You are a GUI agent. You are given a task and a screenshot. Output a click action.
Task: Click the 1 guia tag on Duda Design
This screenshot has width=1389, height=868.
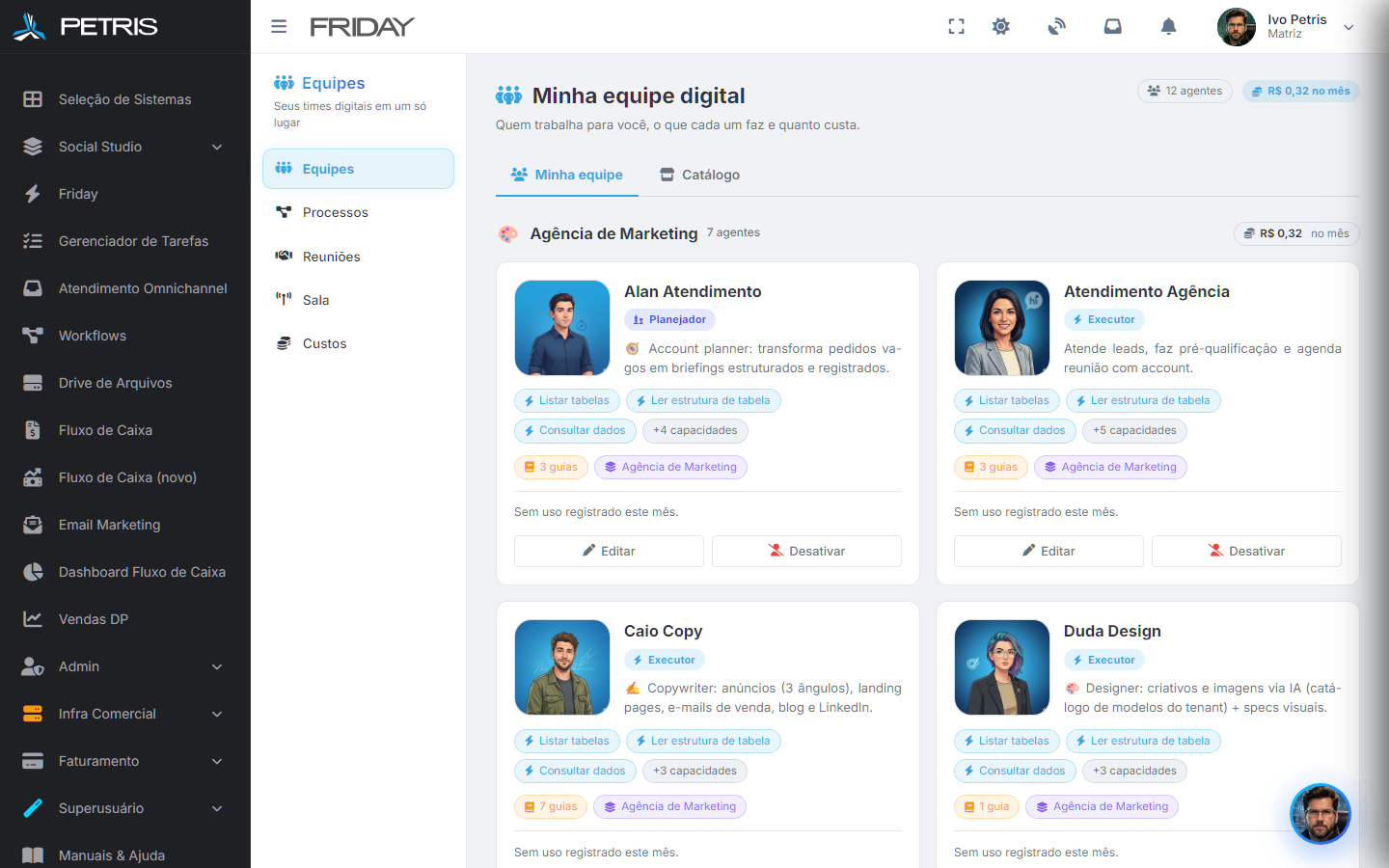click(x=987, y=806)
